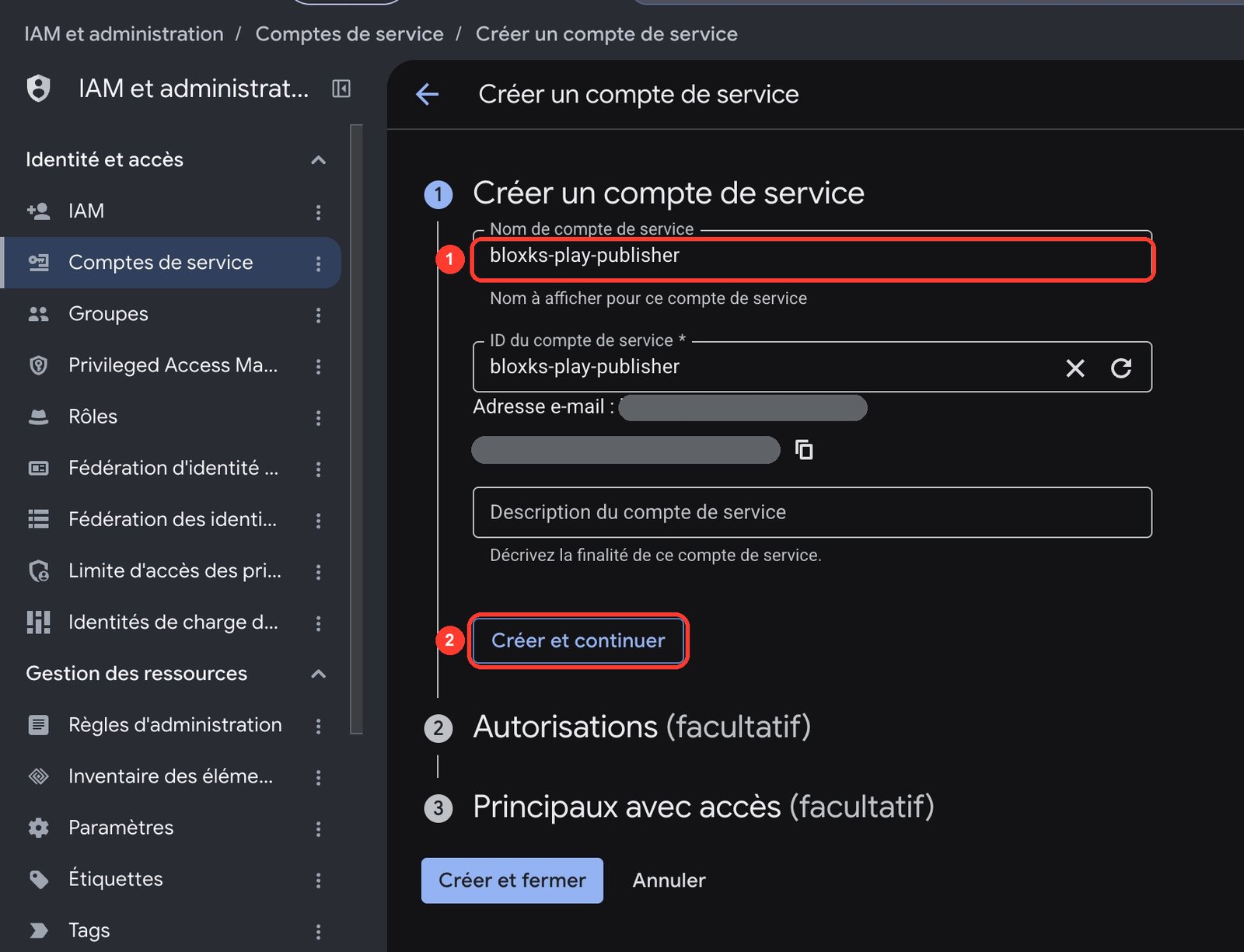Open Étiquettes in the sidebar
This screenshot has height=952, width=1244.
tap(171, 879)
